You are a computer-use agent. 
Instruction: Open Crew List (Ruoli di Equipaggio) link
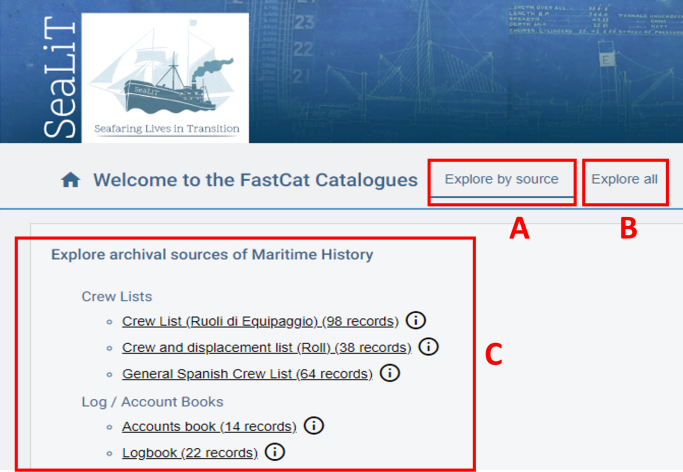(260, 321)
